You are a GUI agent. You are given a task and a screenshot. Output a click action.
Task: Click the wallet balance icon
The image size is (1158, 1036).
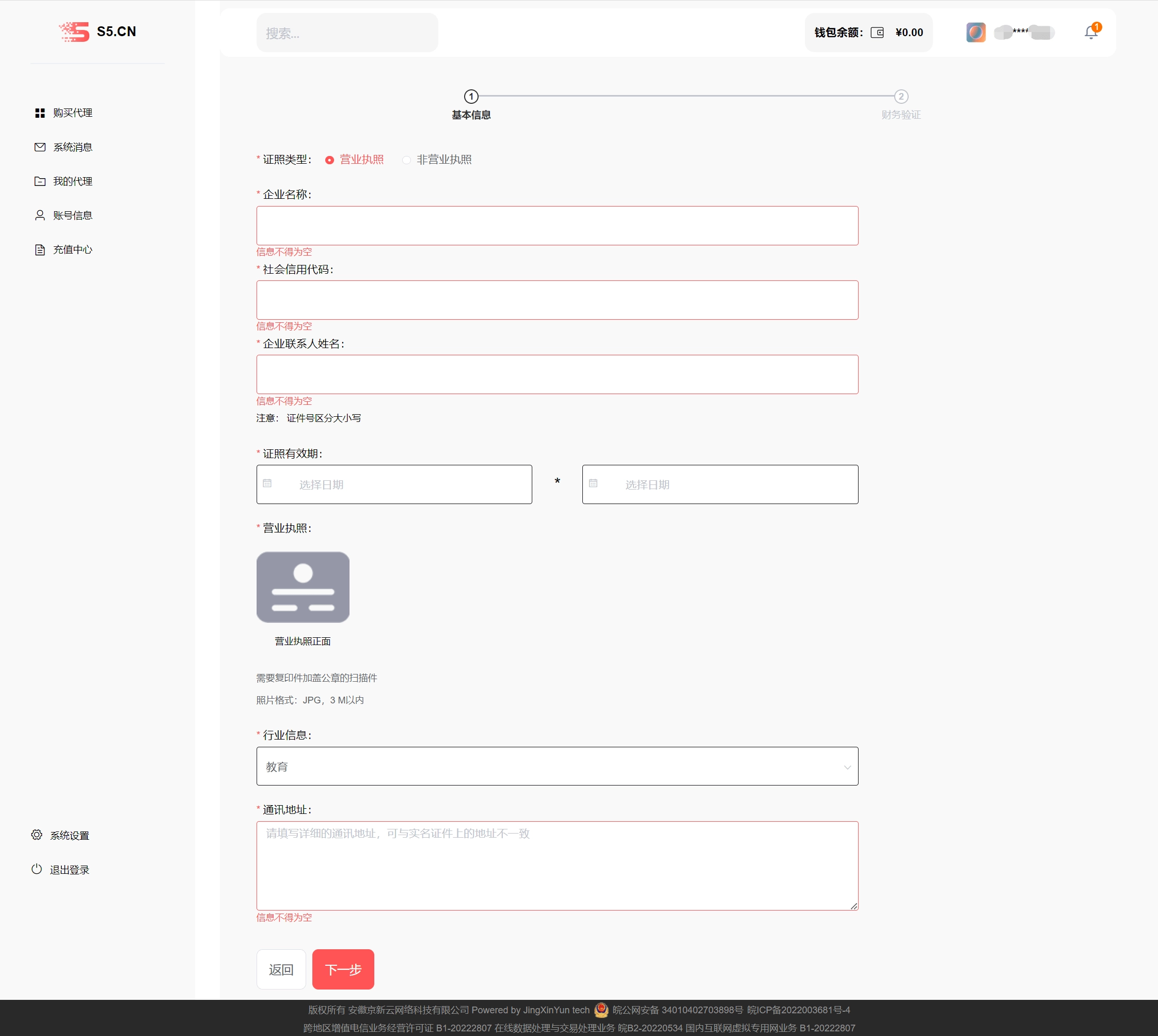(x=877, y=33)
